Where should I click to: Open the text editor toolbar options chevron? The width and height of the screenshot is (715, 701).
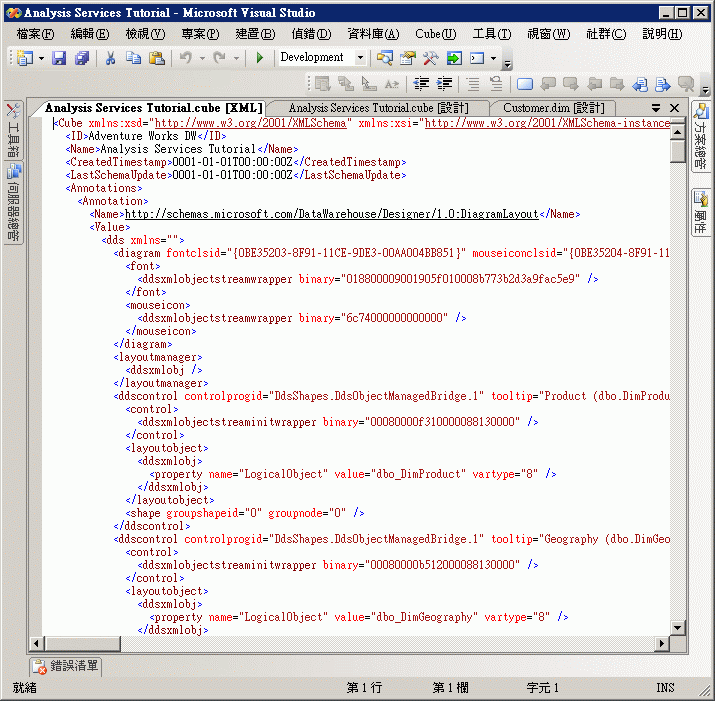click(x=705, y=89)
